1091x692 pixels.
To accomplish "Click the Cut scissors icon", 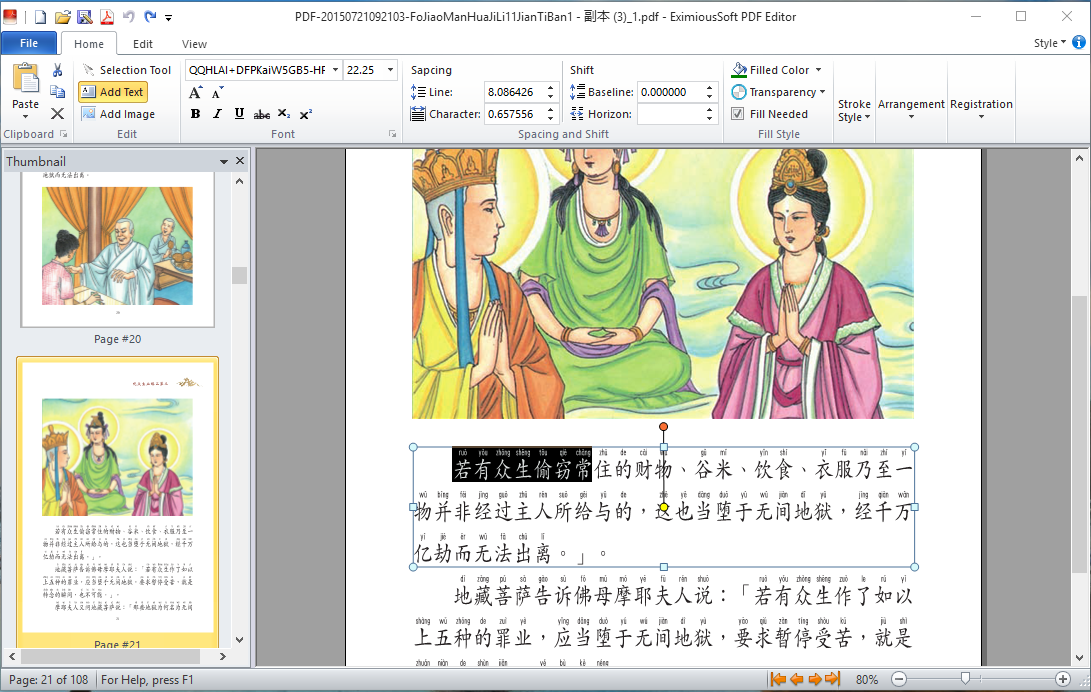I will 57,70.
